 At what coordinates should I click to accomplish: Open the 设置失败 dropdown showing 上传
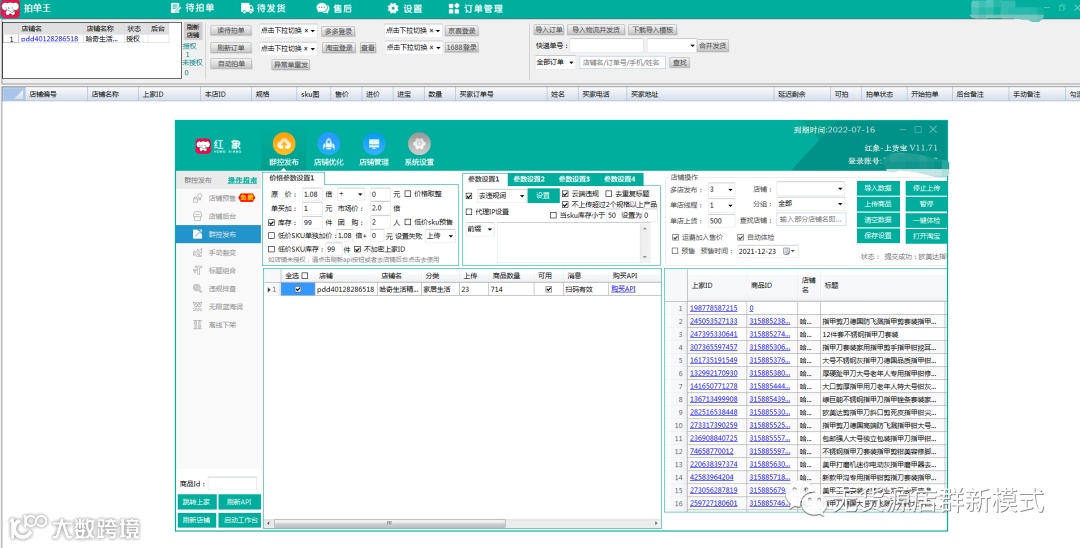(x=440, y=236)
